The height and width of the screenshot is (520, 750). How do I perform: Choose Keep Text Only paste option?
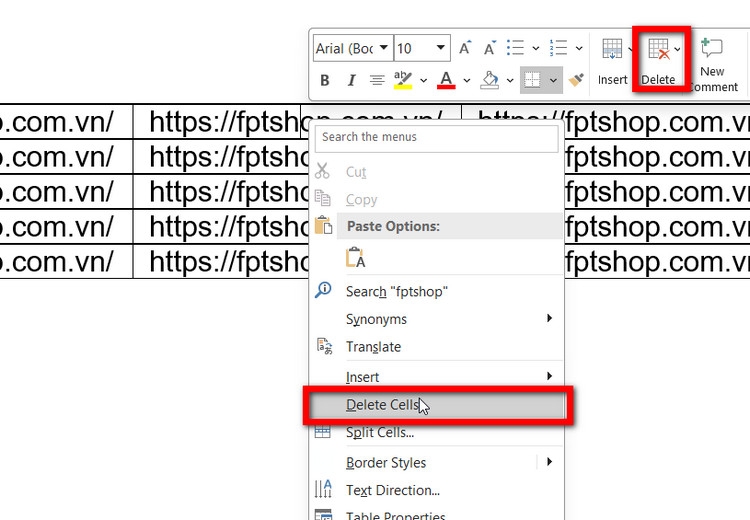click(x=355, y=257)
